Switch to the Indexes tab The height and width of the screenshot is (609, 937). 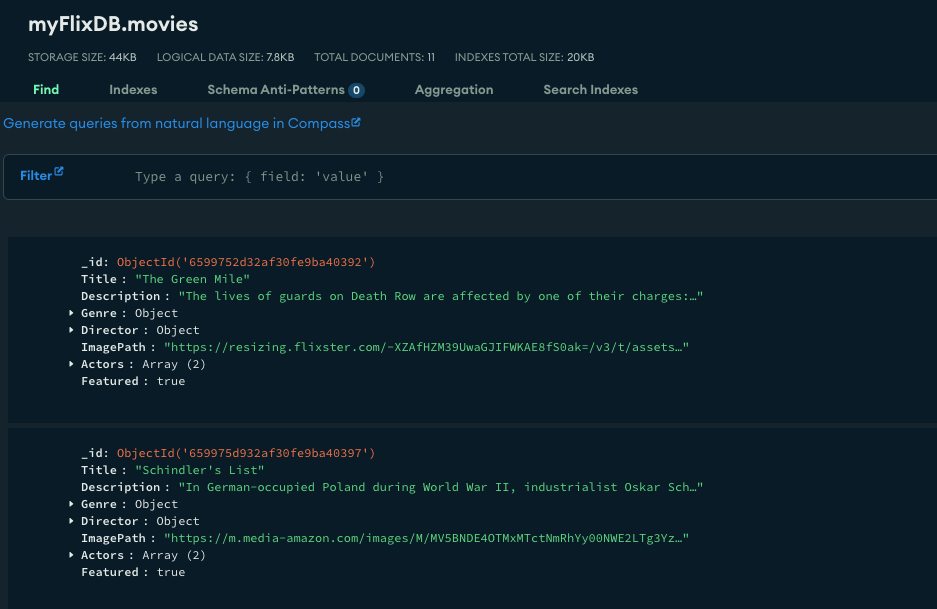(132, 89)
